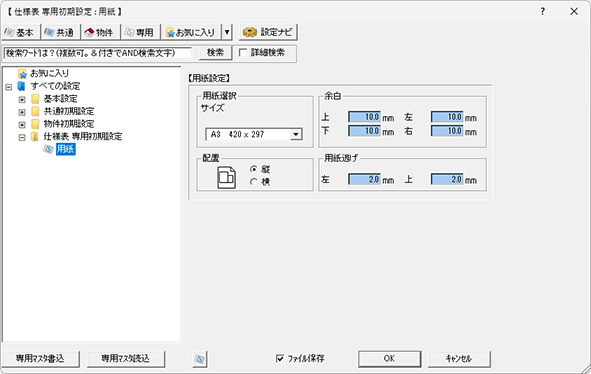Image resolution: width=591 pixels, height=374 pixels.
Task: Select the 横 orientation radio button
Action: tap(254, 182)
